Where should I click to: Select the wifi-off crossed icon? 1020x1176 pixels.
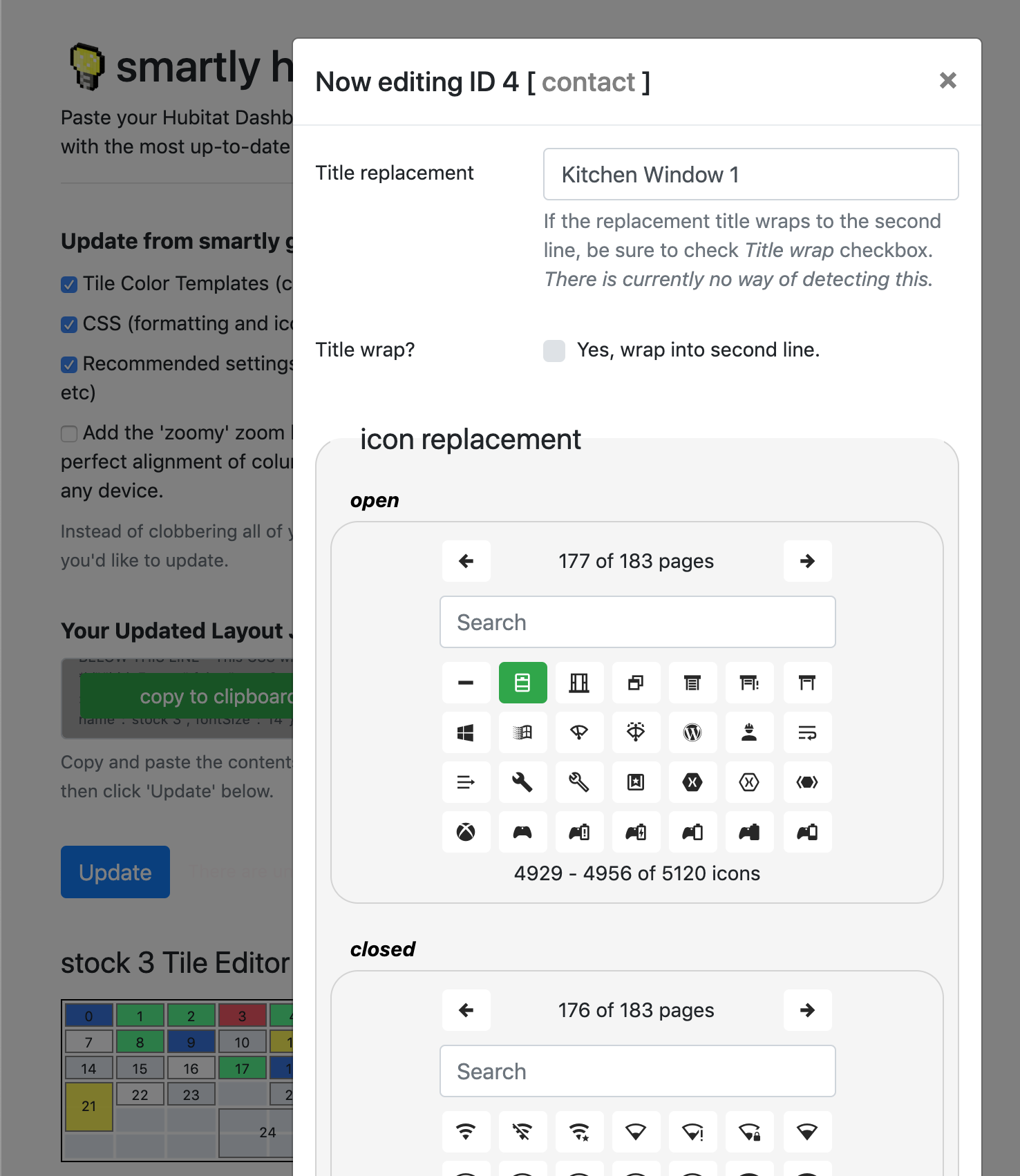coord(522,1132)
